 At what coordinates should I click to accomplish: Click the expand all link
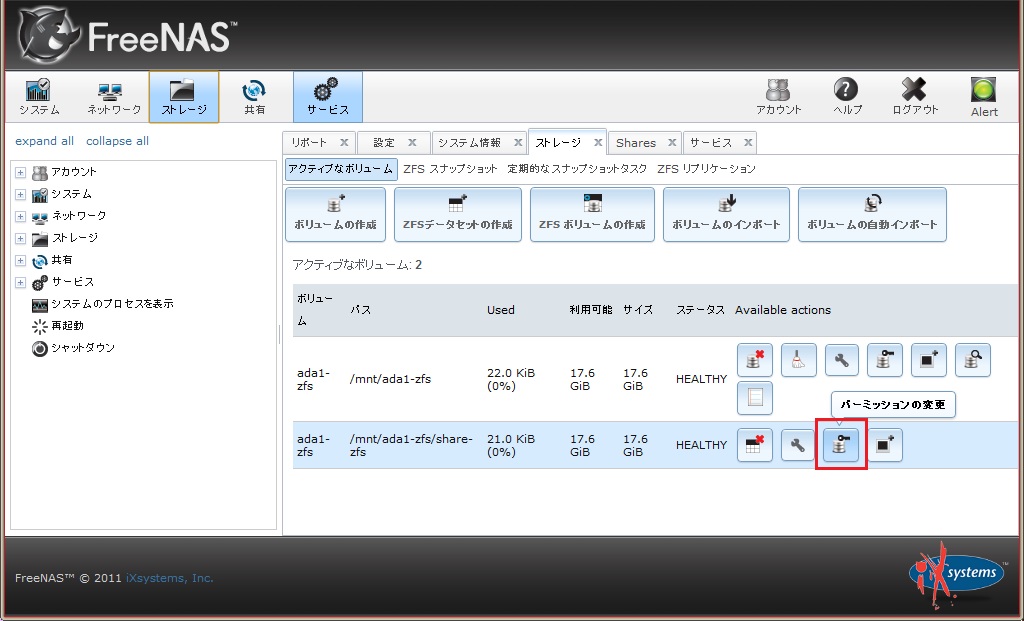coord(44,141)
